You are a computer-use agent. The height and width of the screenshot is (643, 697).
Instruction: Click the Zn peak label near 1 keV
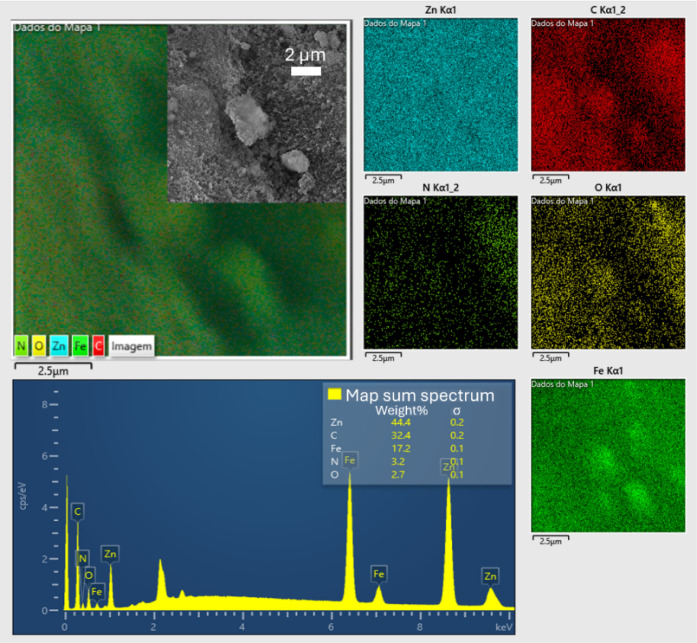point(110,554)
